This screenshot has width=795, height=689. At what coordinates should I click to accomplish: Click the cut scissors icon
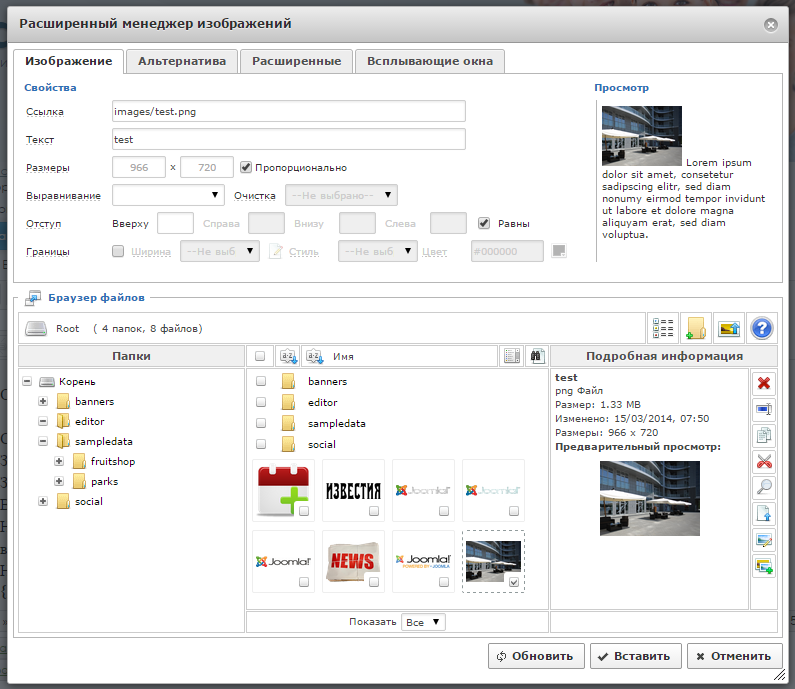(x=764, y=461)
